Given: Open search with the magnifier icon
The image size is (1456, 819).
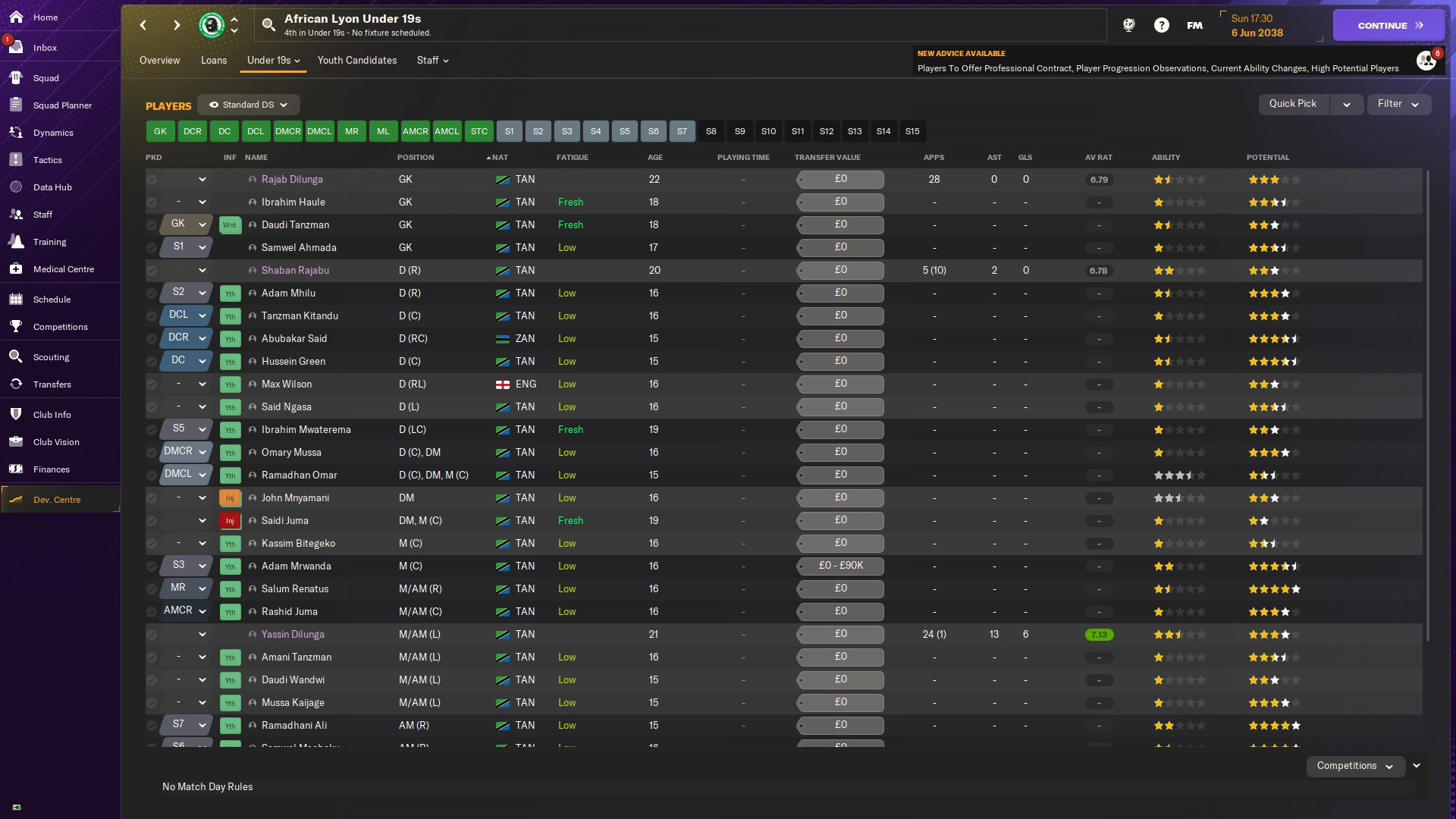Looking at the screenshot, I should tap(268, 25).
